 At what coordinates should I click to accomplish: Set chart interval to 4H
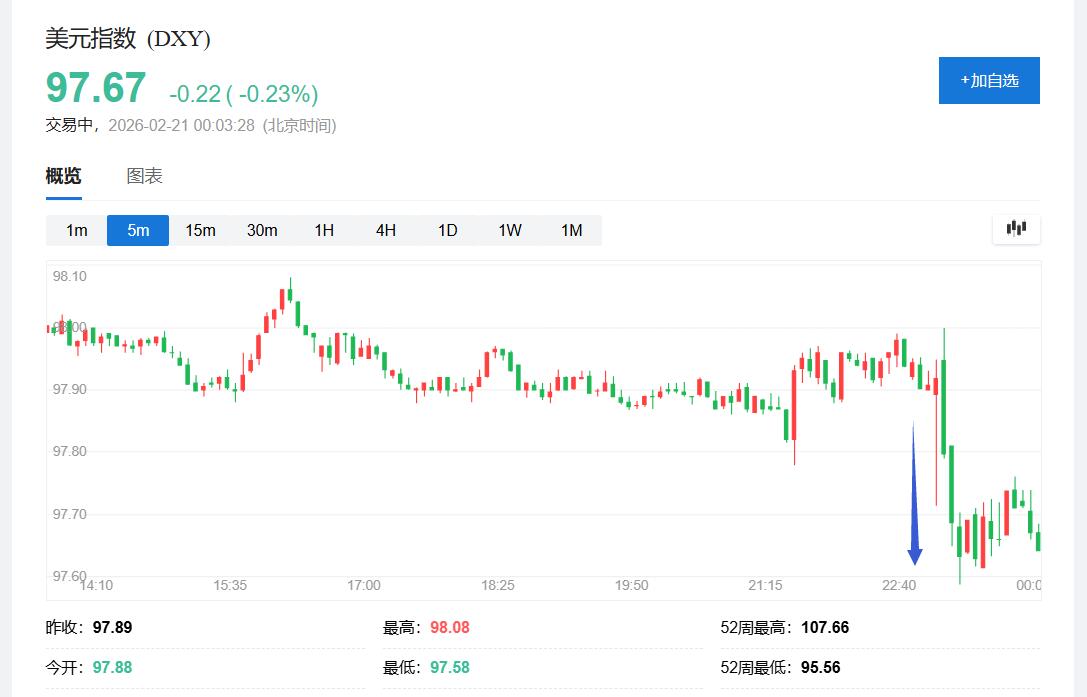point(386,230)
